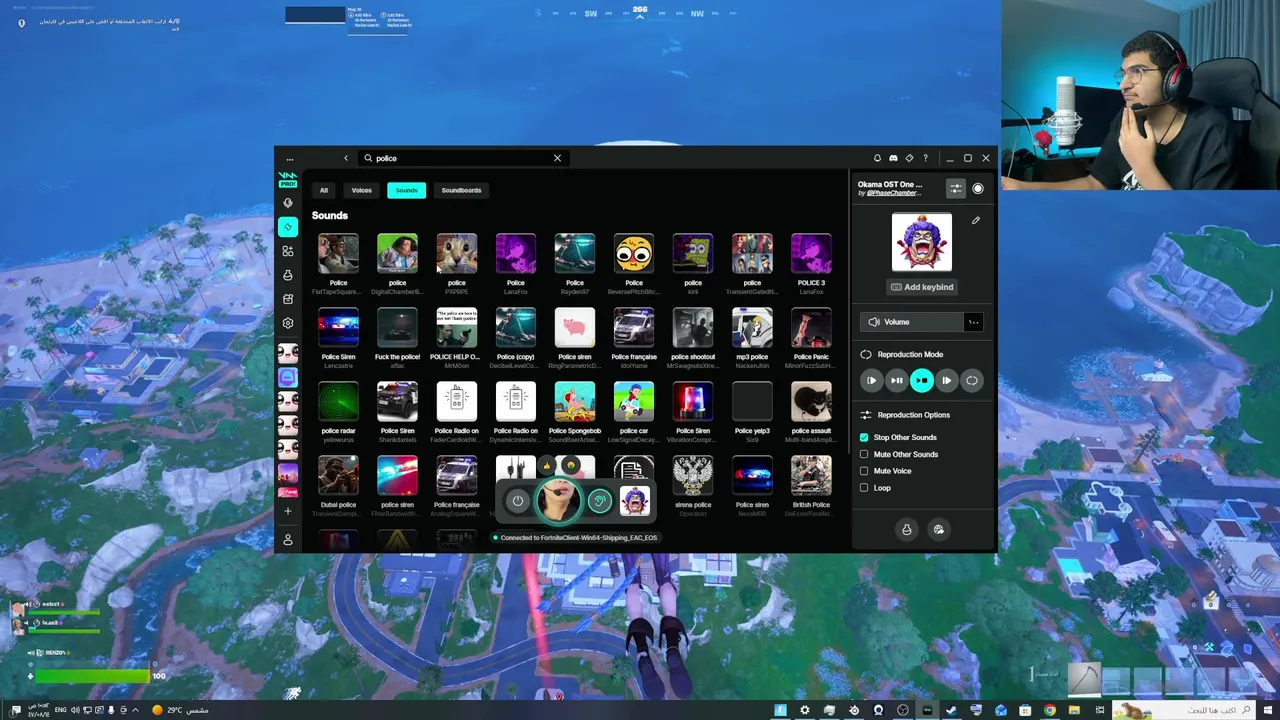Open help question mark icon
Image resolution: width=1280 pixels, height=720 pixels.
(x=925, y=158)
